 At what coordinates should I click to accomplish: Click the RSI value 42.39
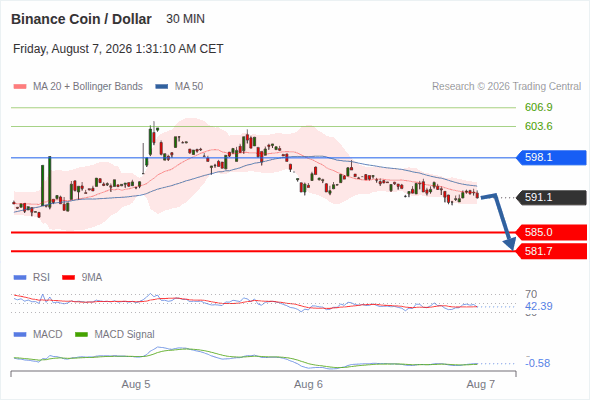(x=539, y=306)
